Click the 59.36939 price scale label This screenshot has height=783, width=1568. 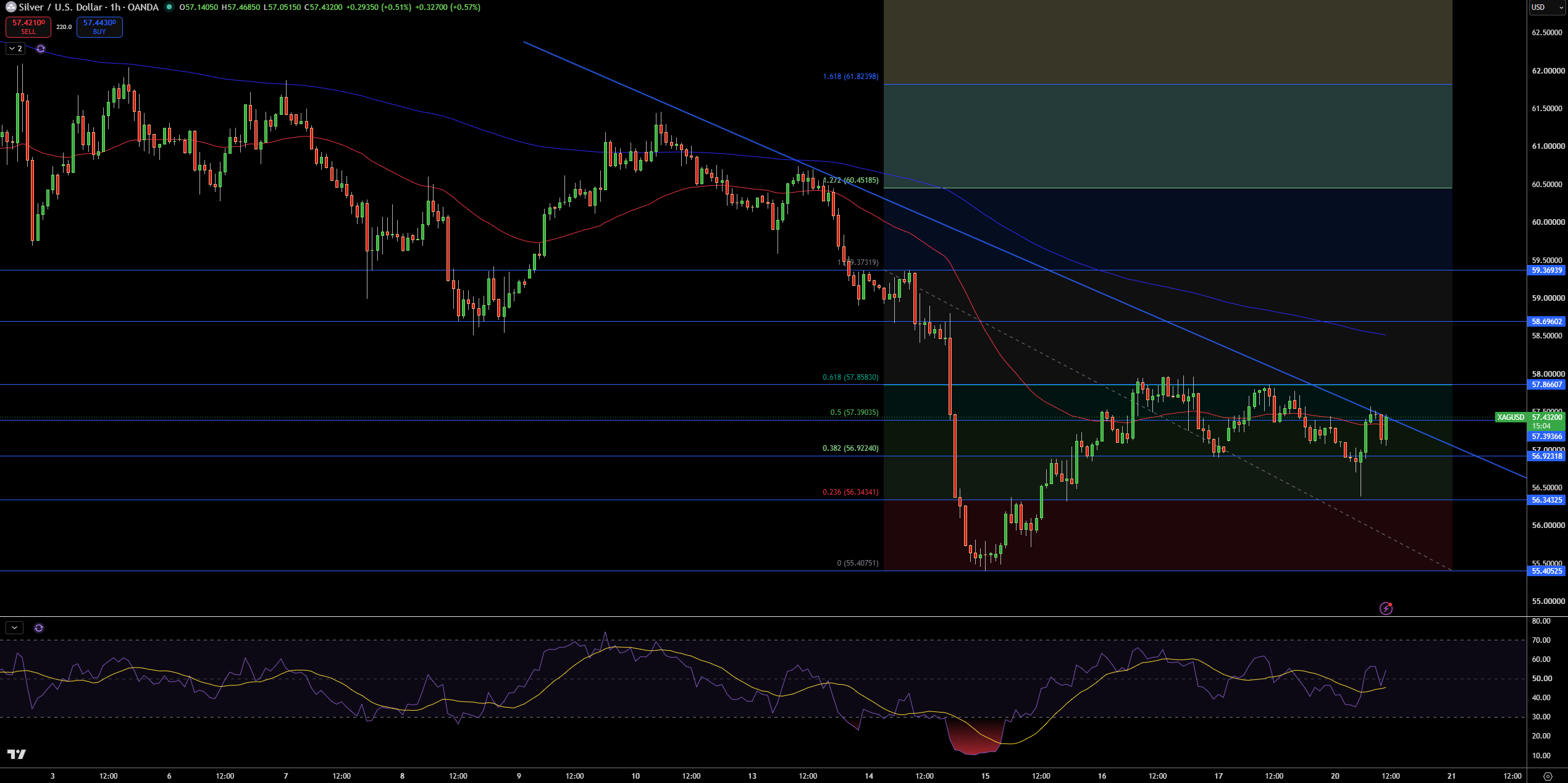(x=1546, y=270)
